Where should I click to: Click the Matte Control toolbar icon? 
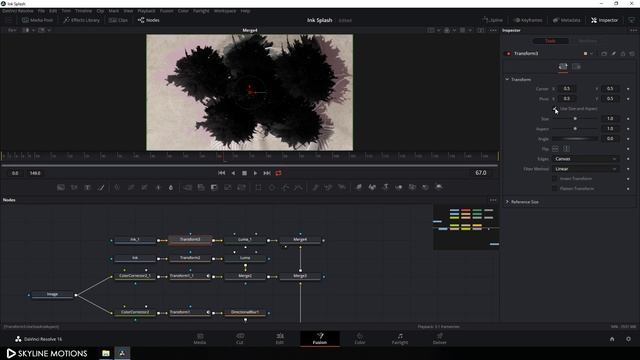coord(214,187)
